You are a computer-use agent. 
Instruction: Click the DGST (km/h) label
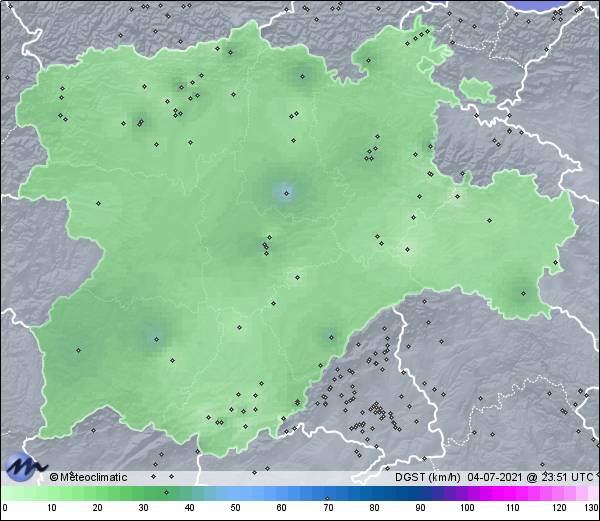tap(428, 477)
